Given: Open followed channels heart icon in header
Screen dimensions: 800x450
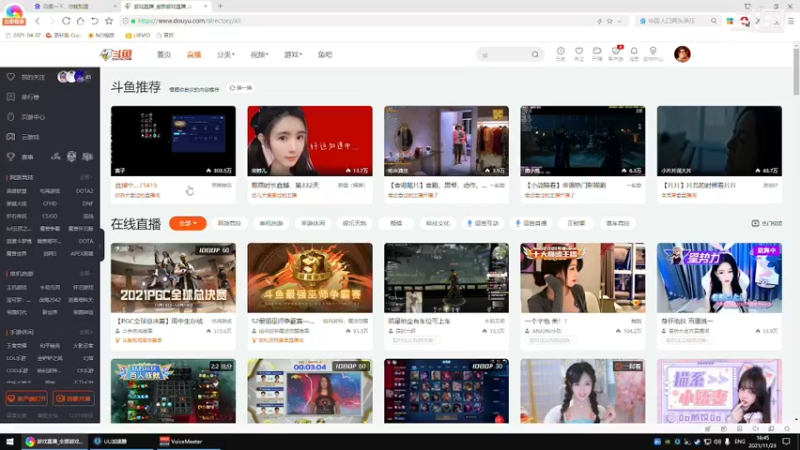Looking at the screenshot, I should click(x=579, y=54).
